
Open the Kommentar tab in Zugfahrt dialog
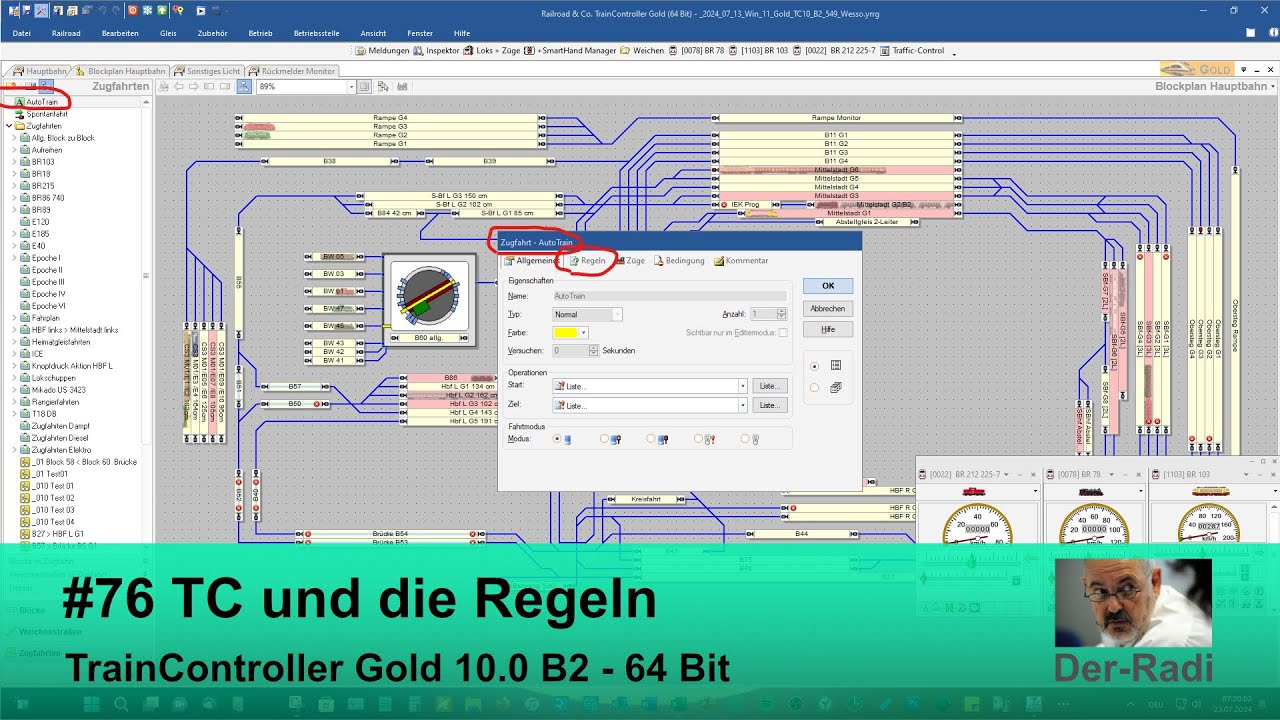(x=741, y=261)
